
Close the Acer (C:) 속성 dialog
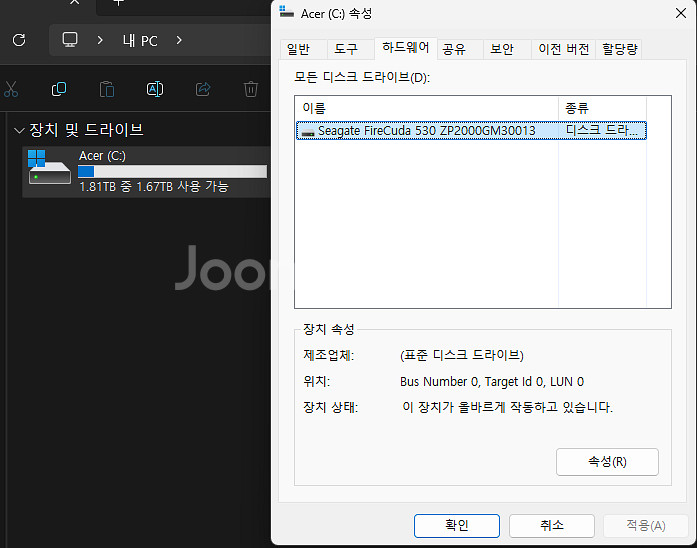[x=681, y=13]
